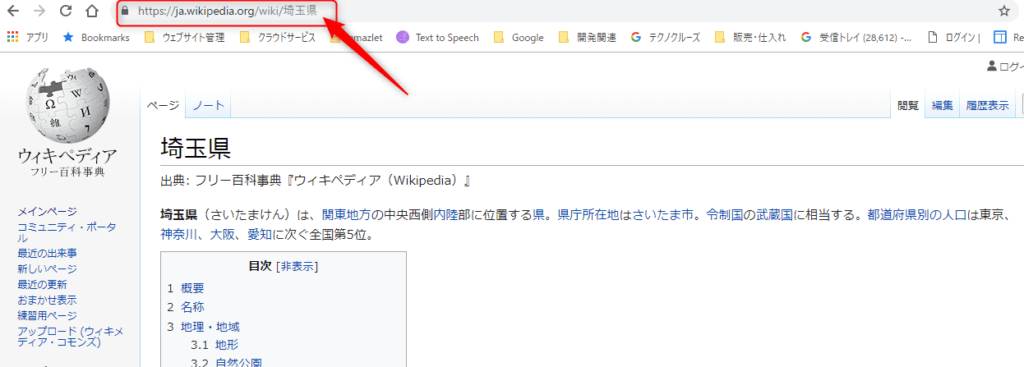
Task: Open the Google bookmark folder
Action: [x=519, y=37]
